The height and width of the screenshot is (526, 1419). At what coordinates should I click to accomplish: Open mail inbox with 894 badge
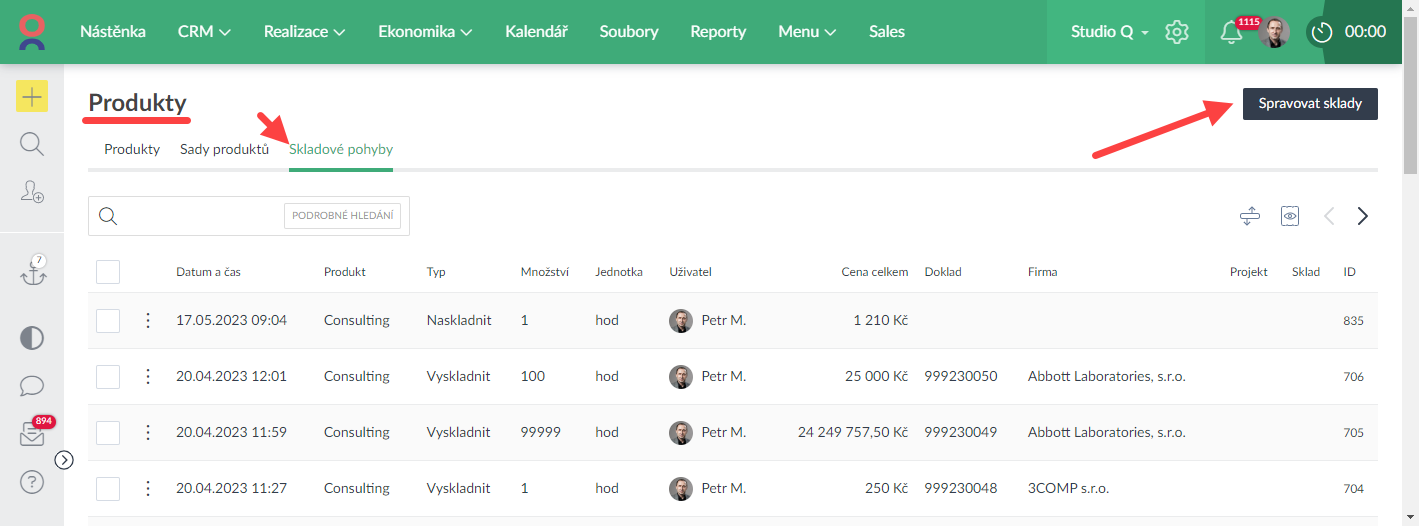pos(32,435)
